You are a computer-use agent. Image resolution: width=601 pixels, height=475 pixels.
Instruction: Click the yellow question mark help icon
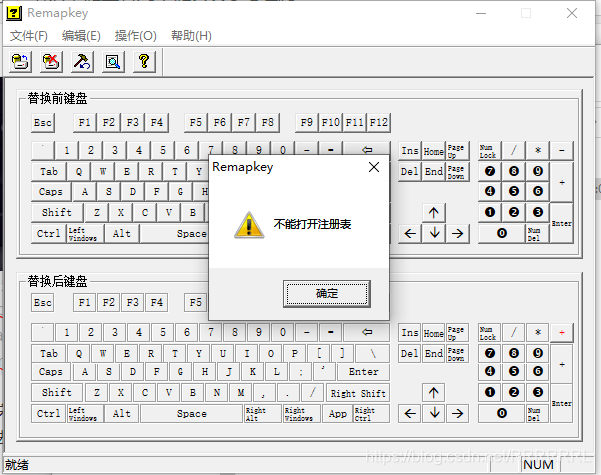pos(144,61)
